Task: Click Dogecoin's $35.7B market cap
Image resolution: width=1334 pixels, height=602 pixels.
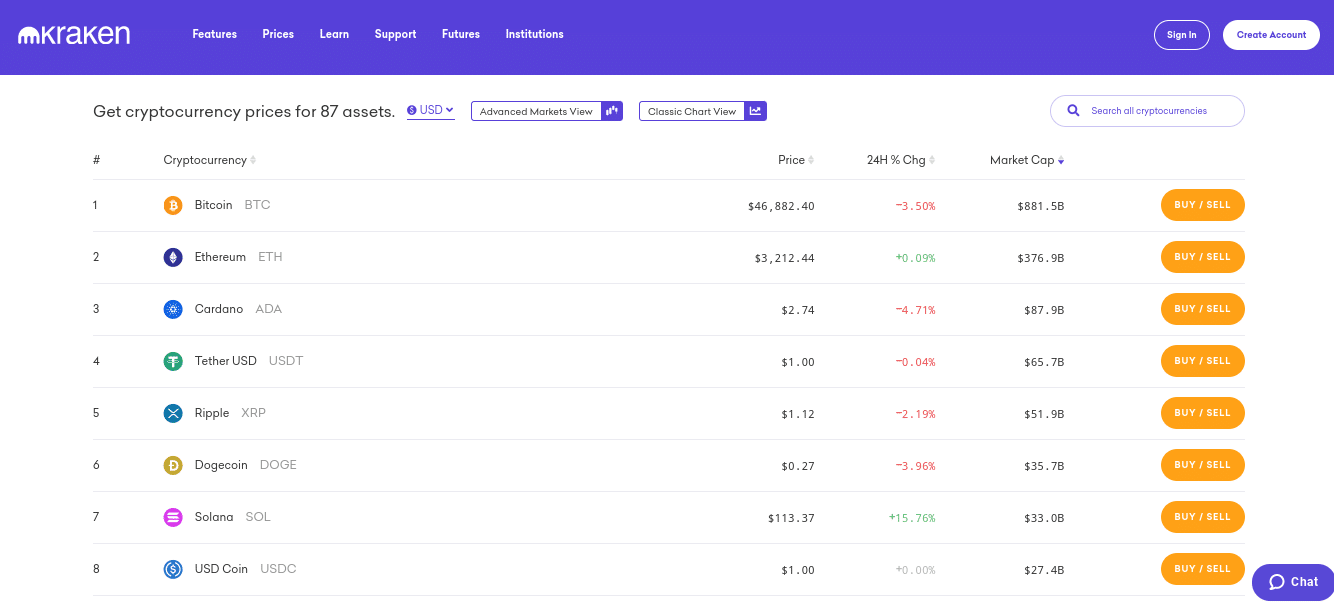Action: [1044, 466]
